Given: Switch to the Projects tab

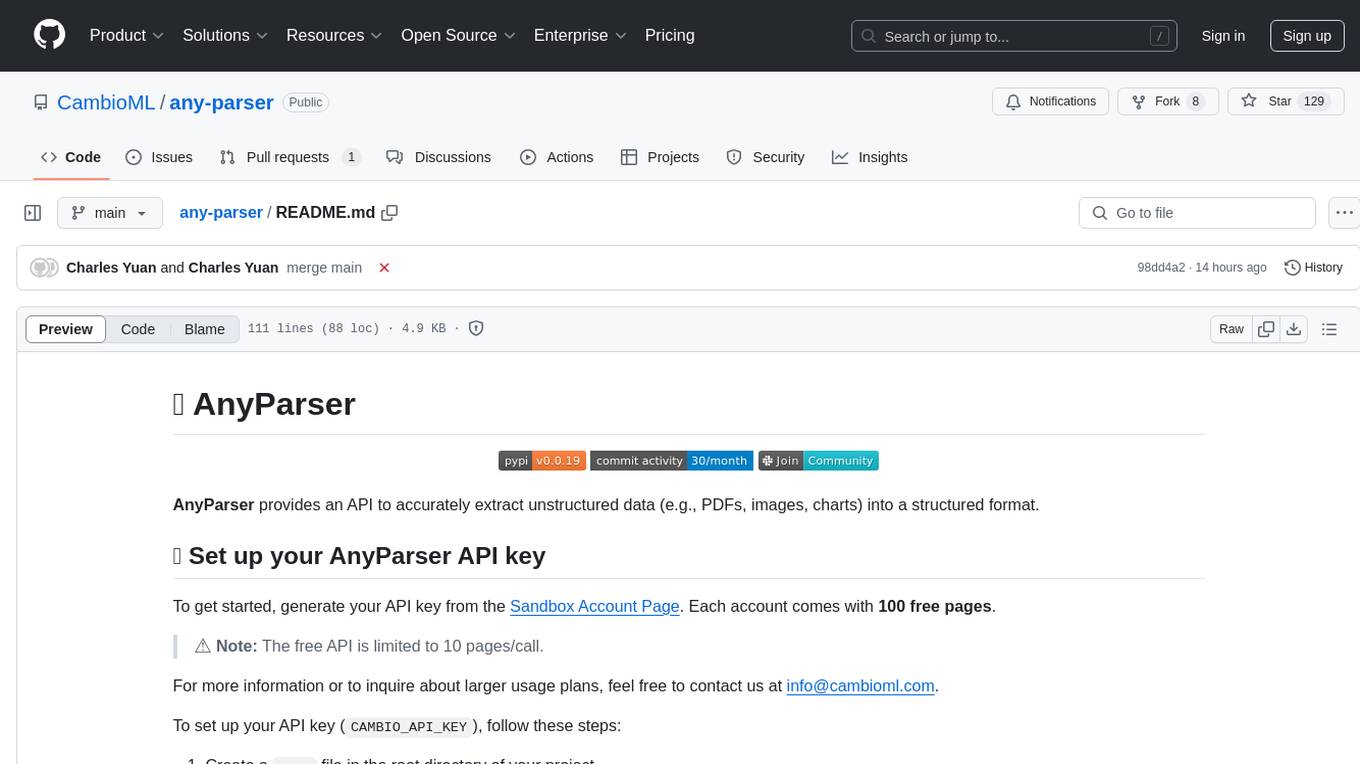Looking at the screenshot, I should pyautogui.click(x=660, y=157).
